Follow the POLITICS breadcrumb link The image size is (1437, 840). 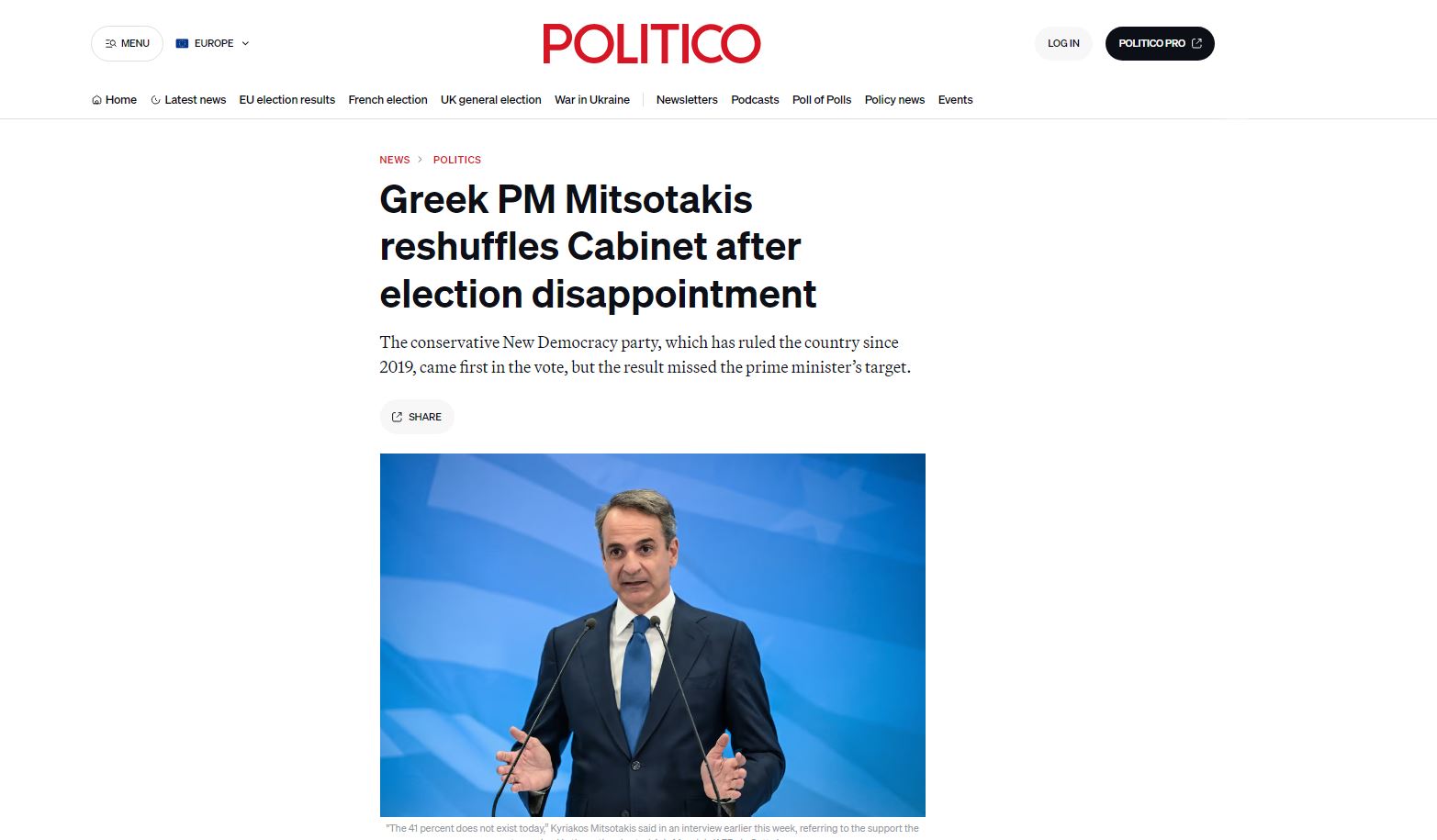[x=456, y=160]
